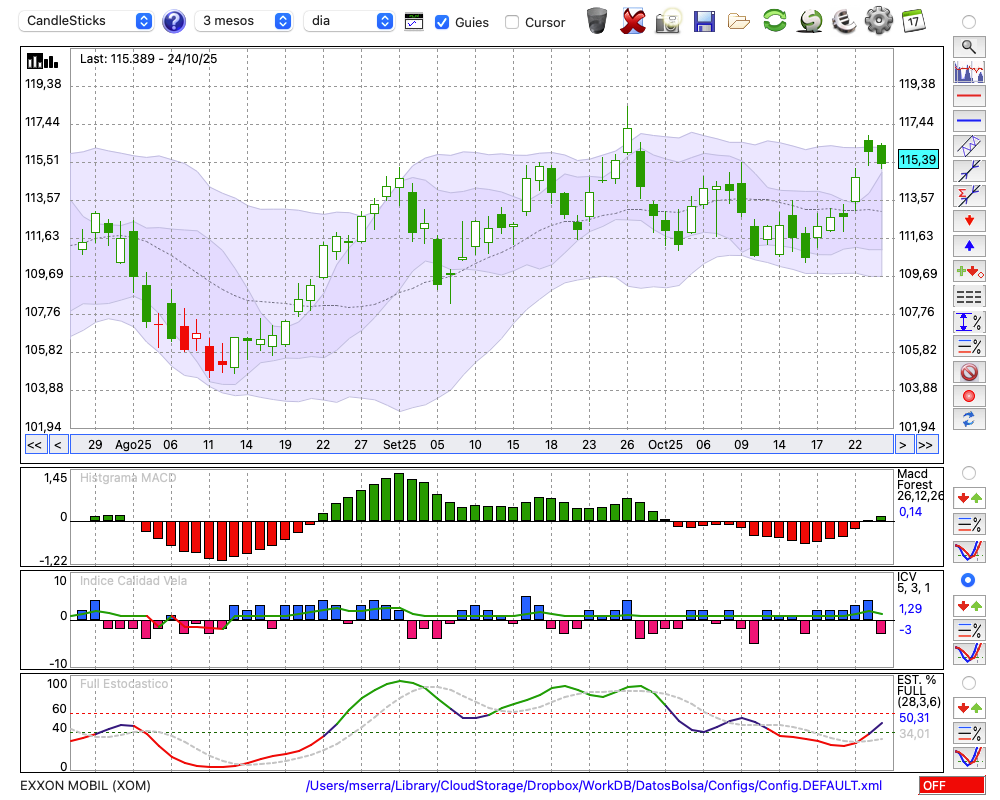Open the 3 mesos period dropdown

pos(243,21)
